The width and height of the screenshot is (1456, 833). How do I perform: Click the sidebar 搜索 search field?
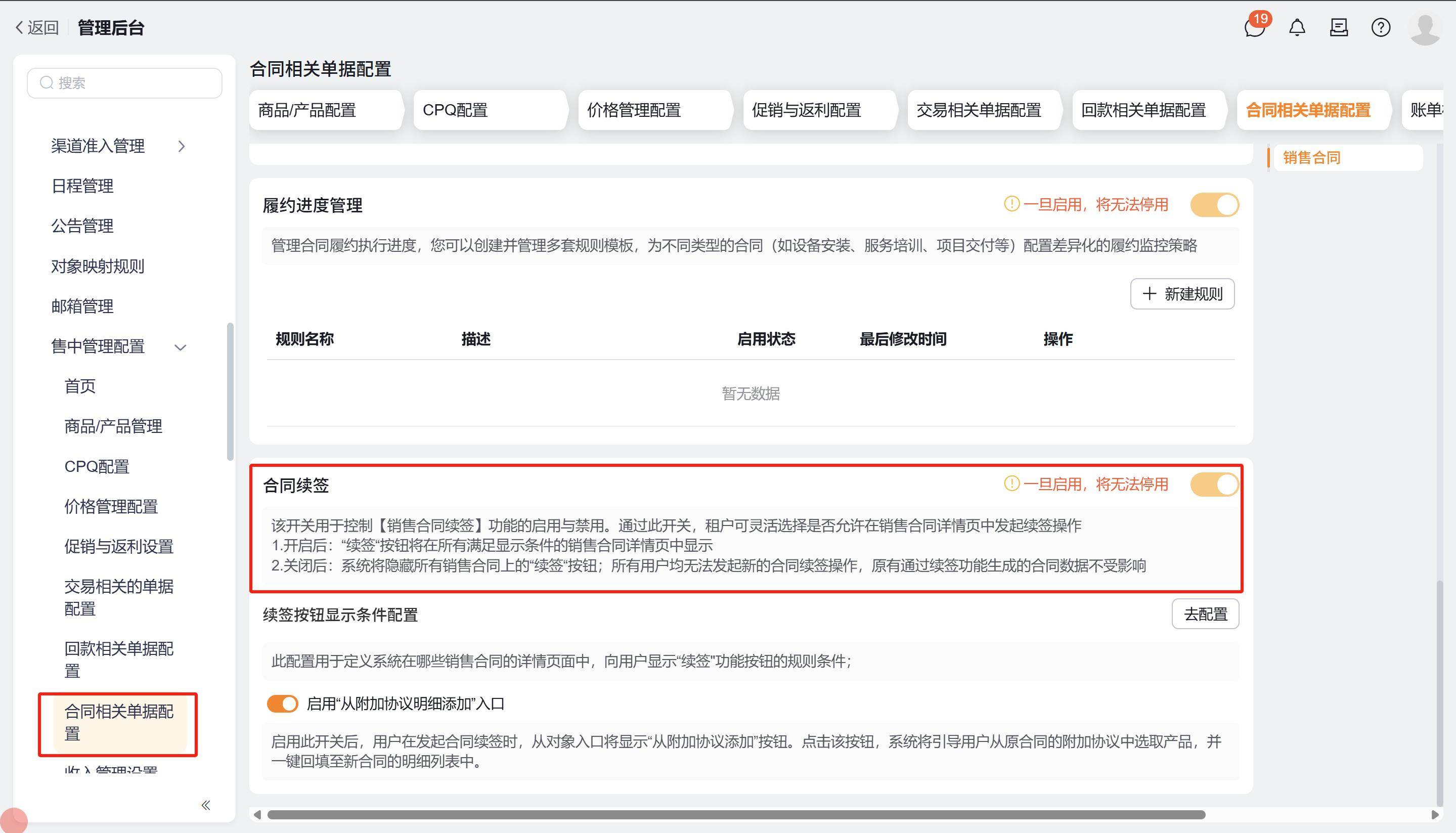coord(125,83)
